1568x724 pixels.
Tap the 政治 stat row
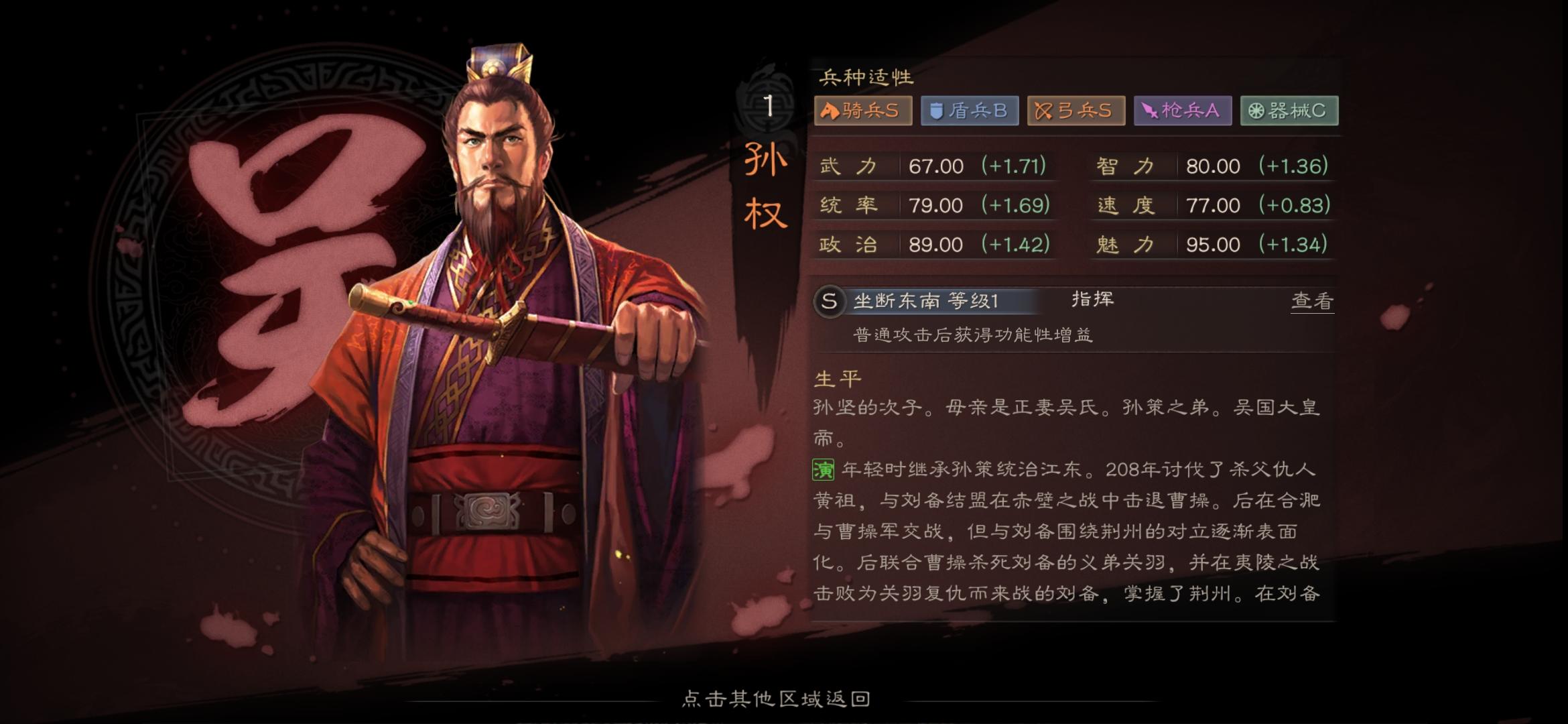point(936,244)
